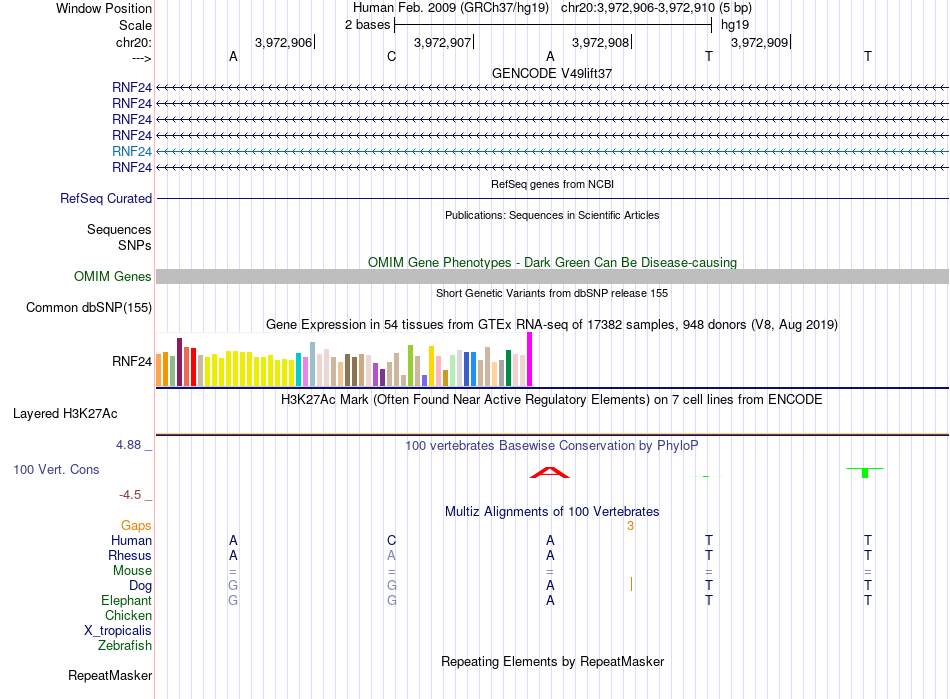This screenshot has height=699, width=950.
Task: Click the Multiz Alignments of 100 Vertebrates title
Action: 552,511
